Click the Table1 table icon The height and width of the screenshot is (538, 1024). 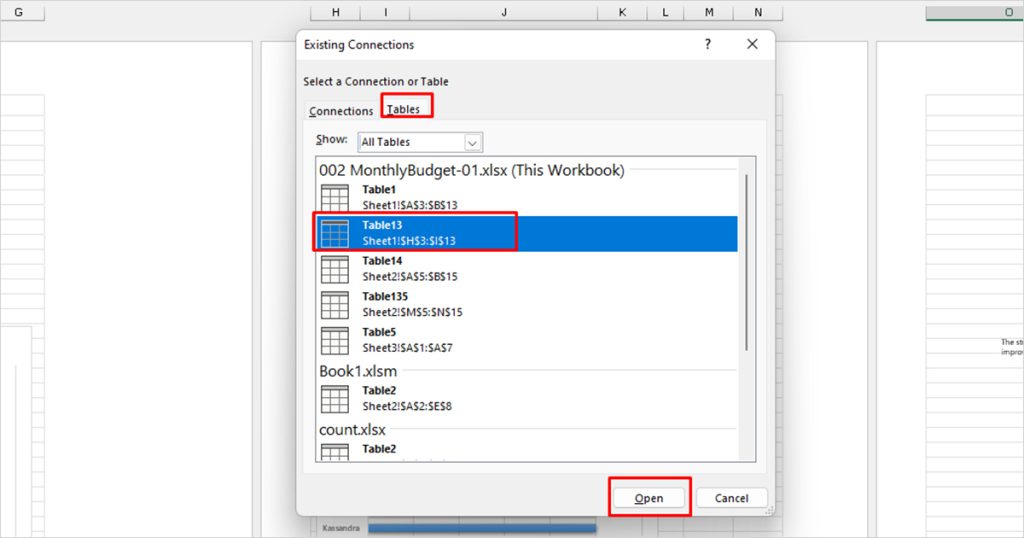(x=334, y=198)
